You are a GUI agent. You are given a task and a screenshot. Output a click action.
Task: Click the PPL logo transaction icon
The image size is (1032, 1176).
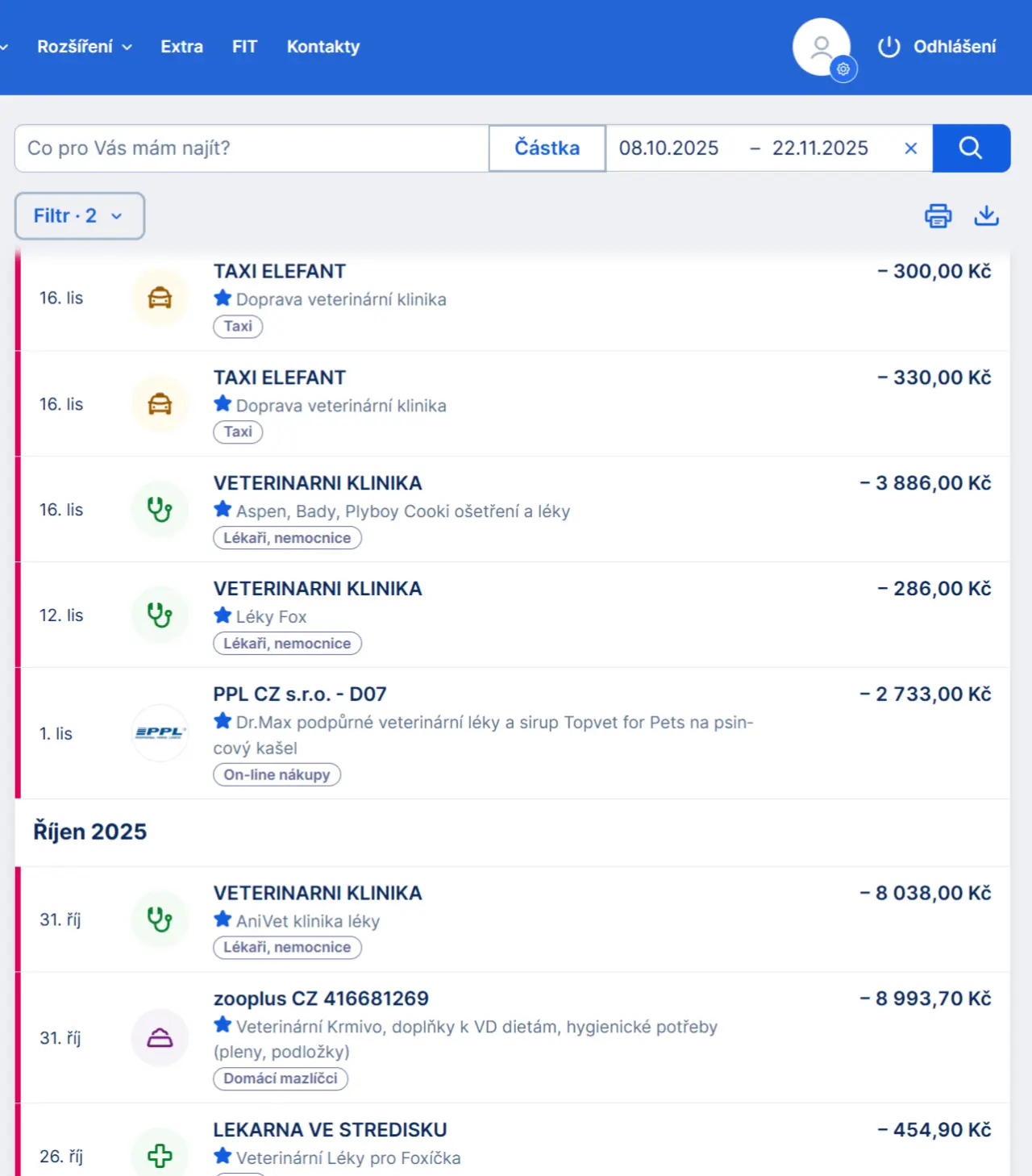coord(160,733)
